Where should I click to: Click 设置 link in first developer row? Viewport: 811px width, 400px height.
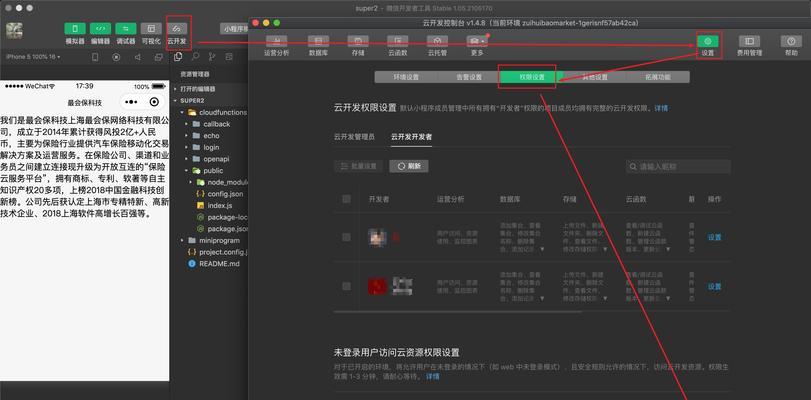click(714, 237)
